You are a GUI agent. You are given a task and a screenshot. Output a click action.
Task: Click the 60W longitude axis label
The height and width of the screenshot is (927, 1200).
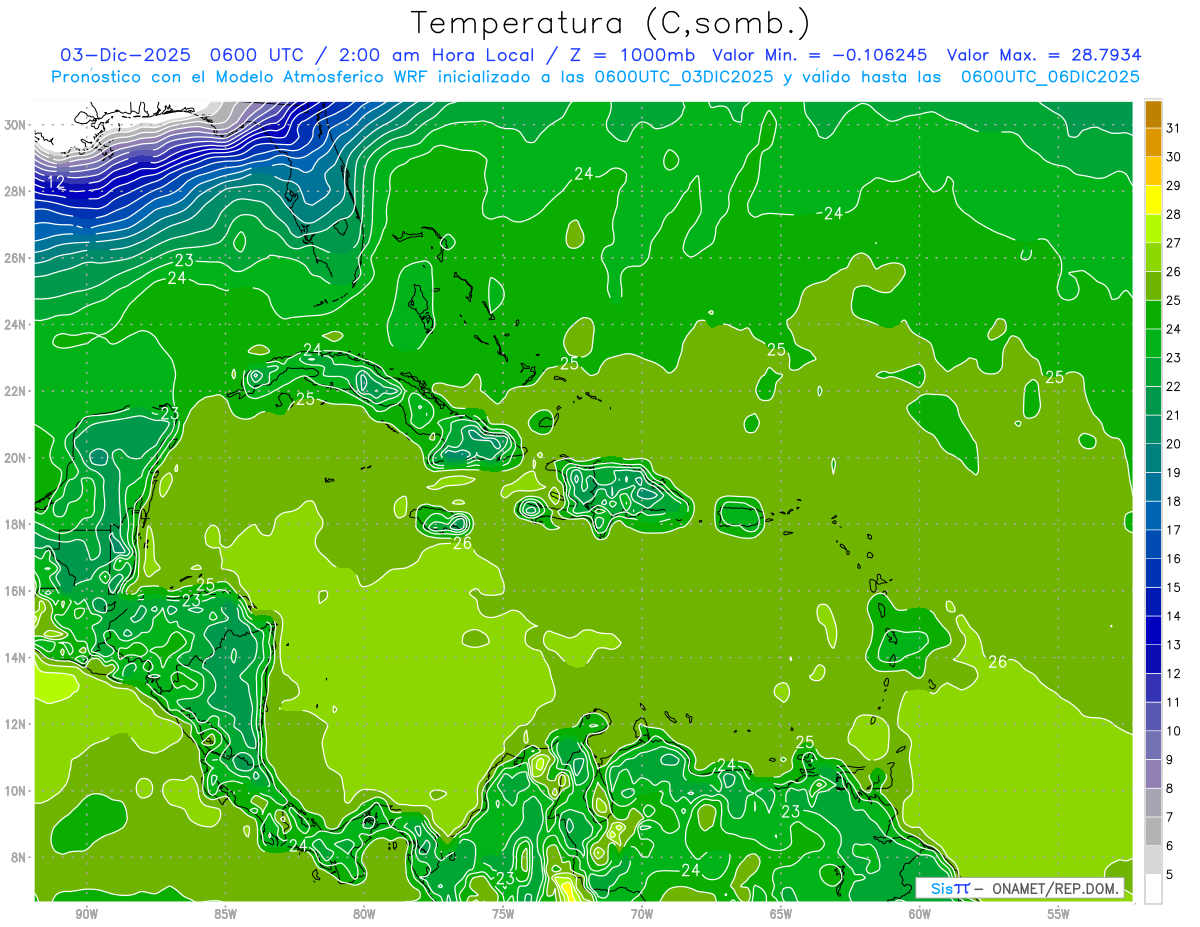pyautogui.click(x=920, y=915)
